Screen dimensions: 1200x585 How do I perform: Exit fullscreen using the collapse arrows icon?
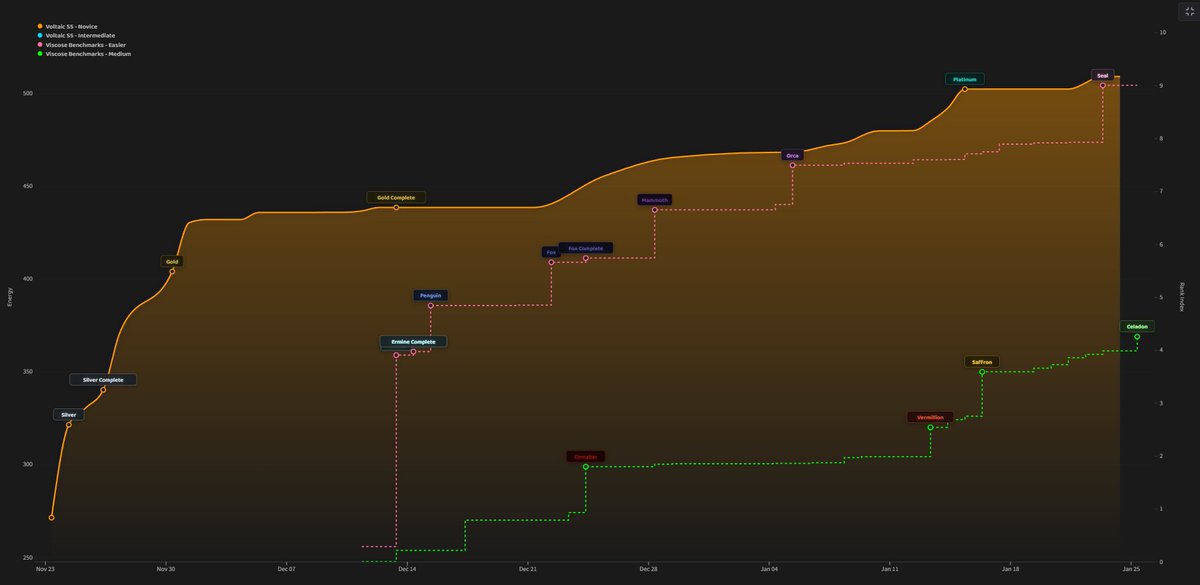click(x=1190, y=11)
